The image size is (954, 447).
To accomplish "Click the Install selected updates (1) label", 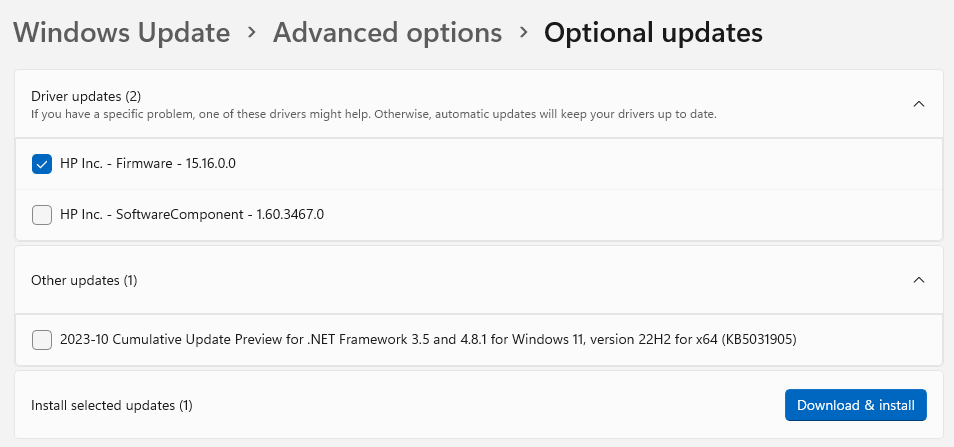I will tap(112, 405).
